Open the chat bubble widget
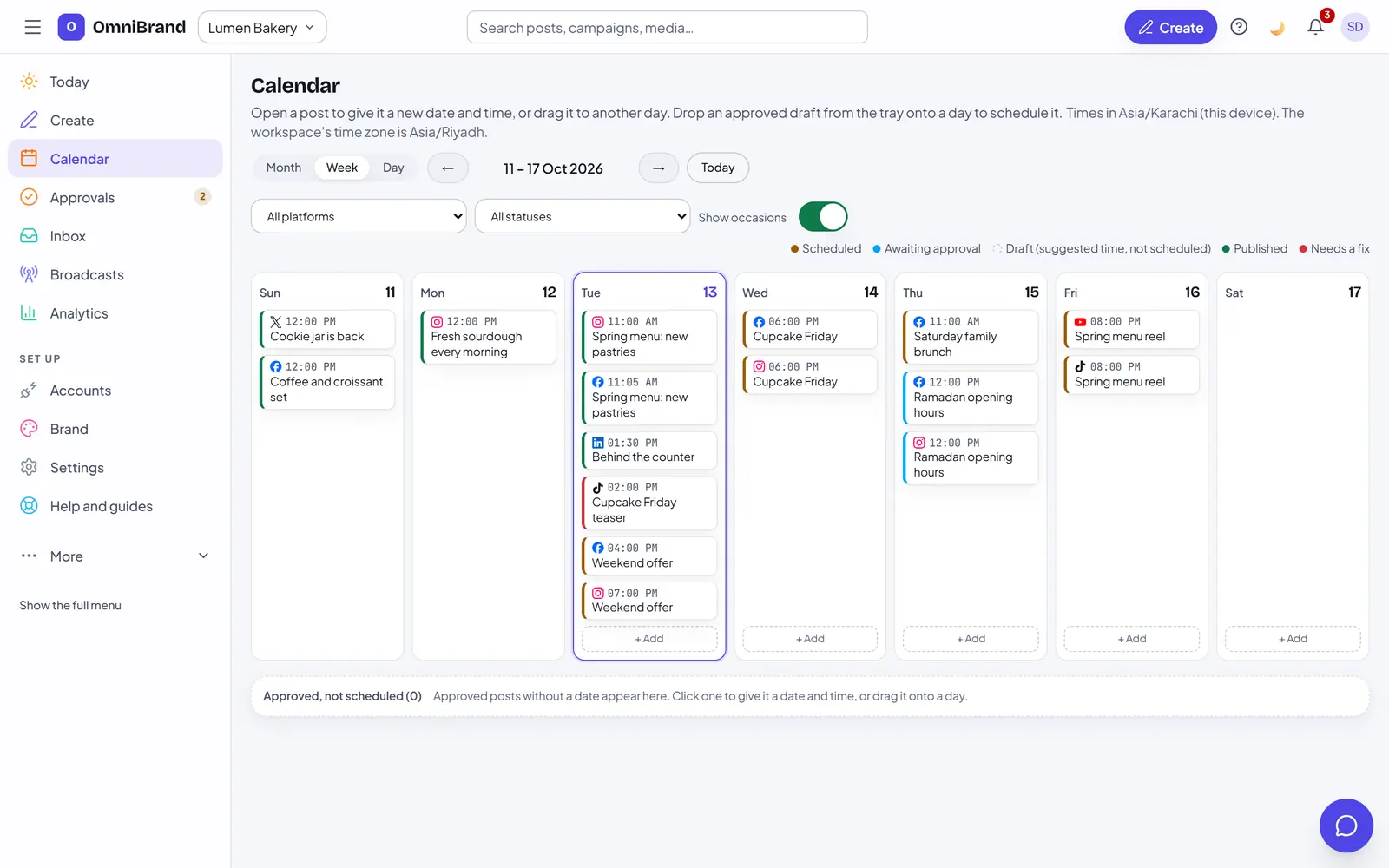 [x=1346, y=825]
